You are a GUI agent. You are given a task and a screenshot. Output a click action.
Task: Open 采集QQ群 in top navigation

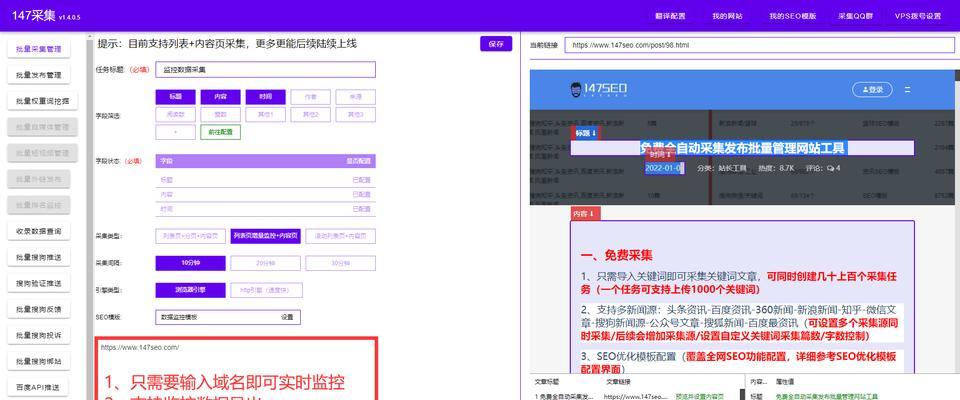pyautogui.click(x=855, y=16)
